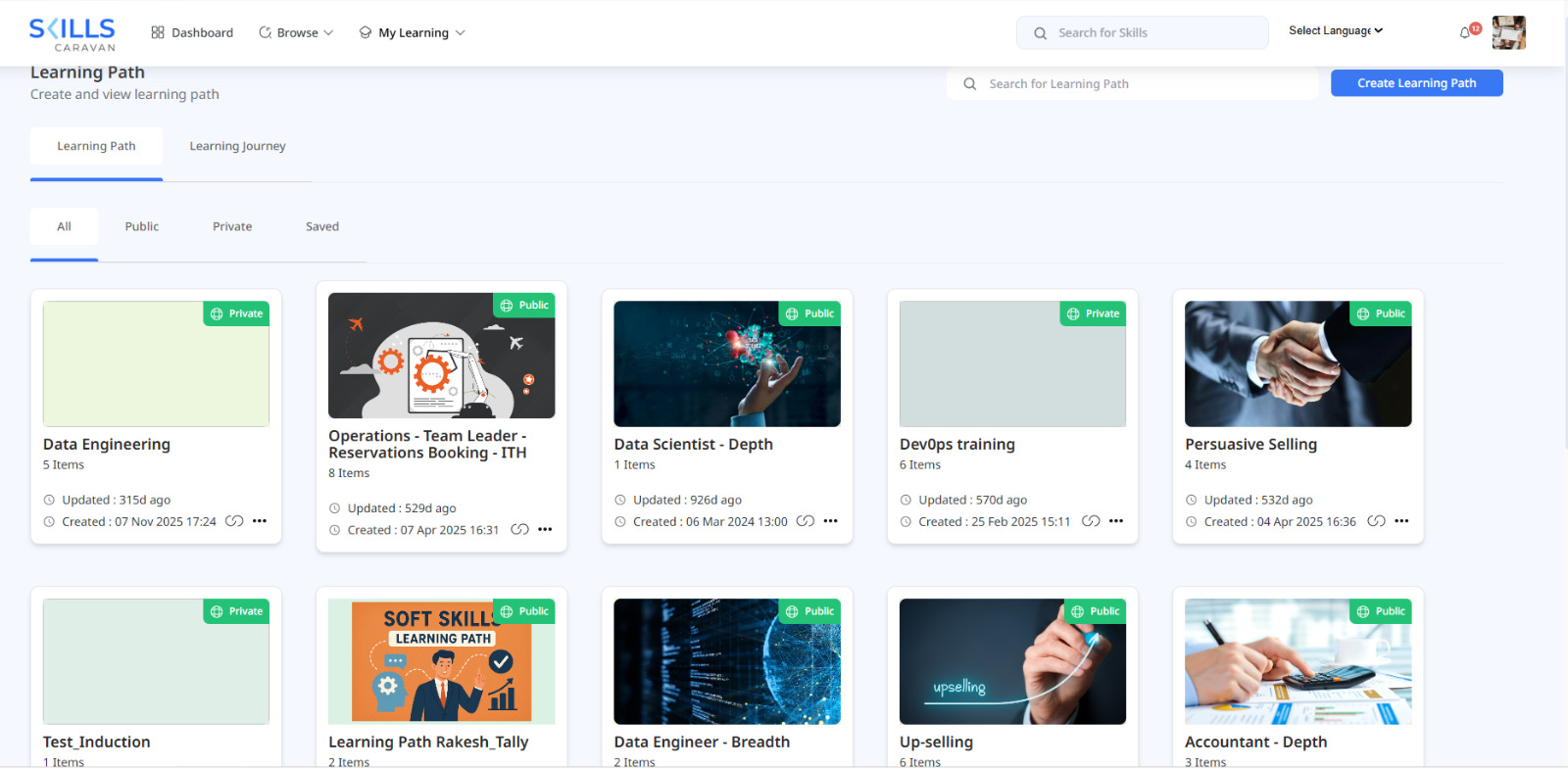Click the Skills Caravan logo
Image resolution: width=1568 pixels, height=769 pixels.
[x=73, y=34]
